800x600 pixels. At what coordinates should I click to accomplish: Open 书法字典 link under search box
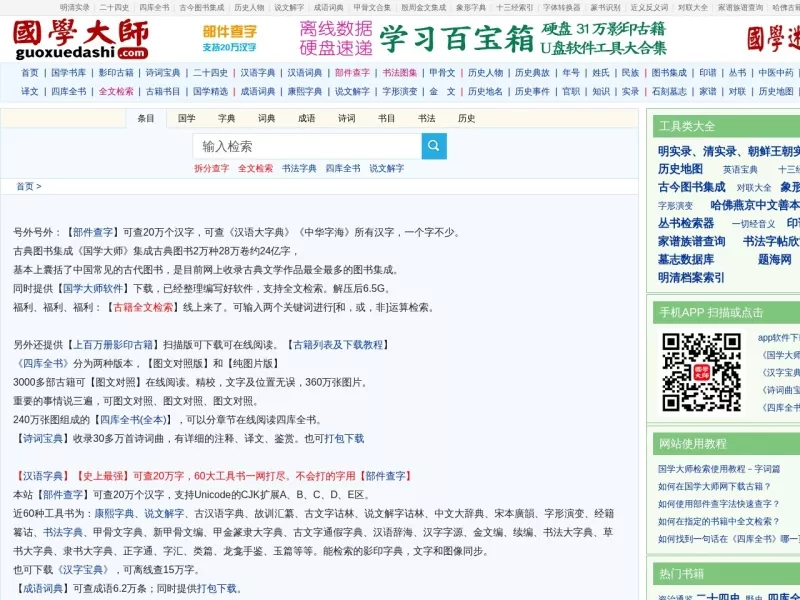pos(299,168)
